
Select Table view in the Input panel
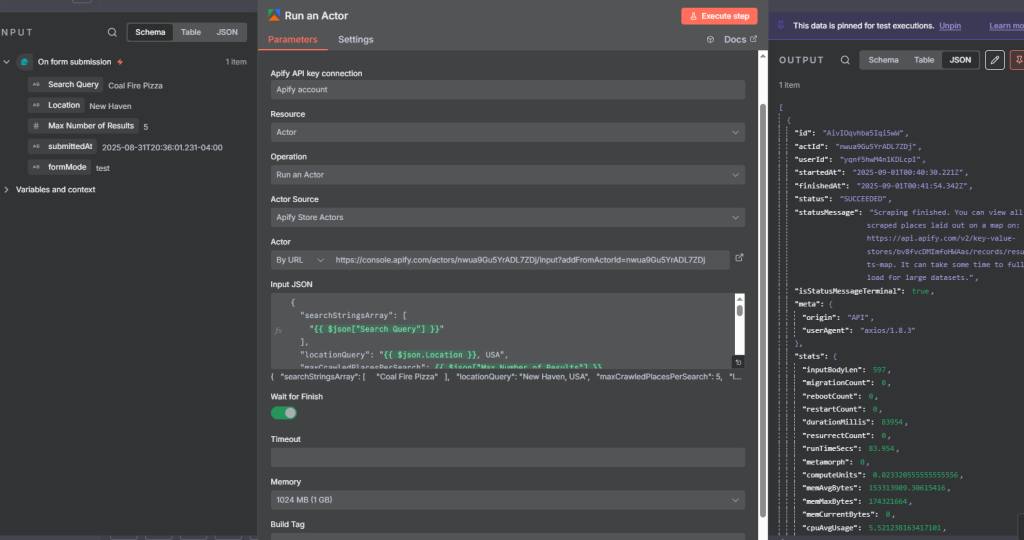[191, 32]
